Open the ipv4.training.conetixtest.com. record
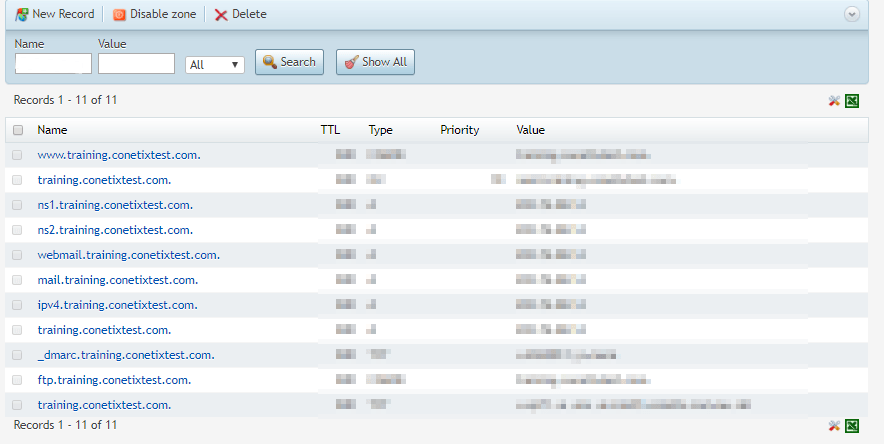The width and height of the screenshot is (884, 444). pos(117,305)
